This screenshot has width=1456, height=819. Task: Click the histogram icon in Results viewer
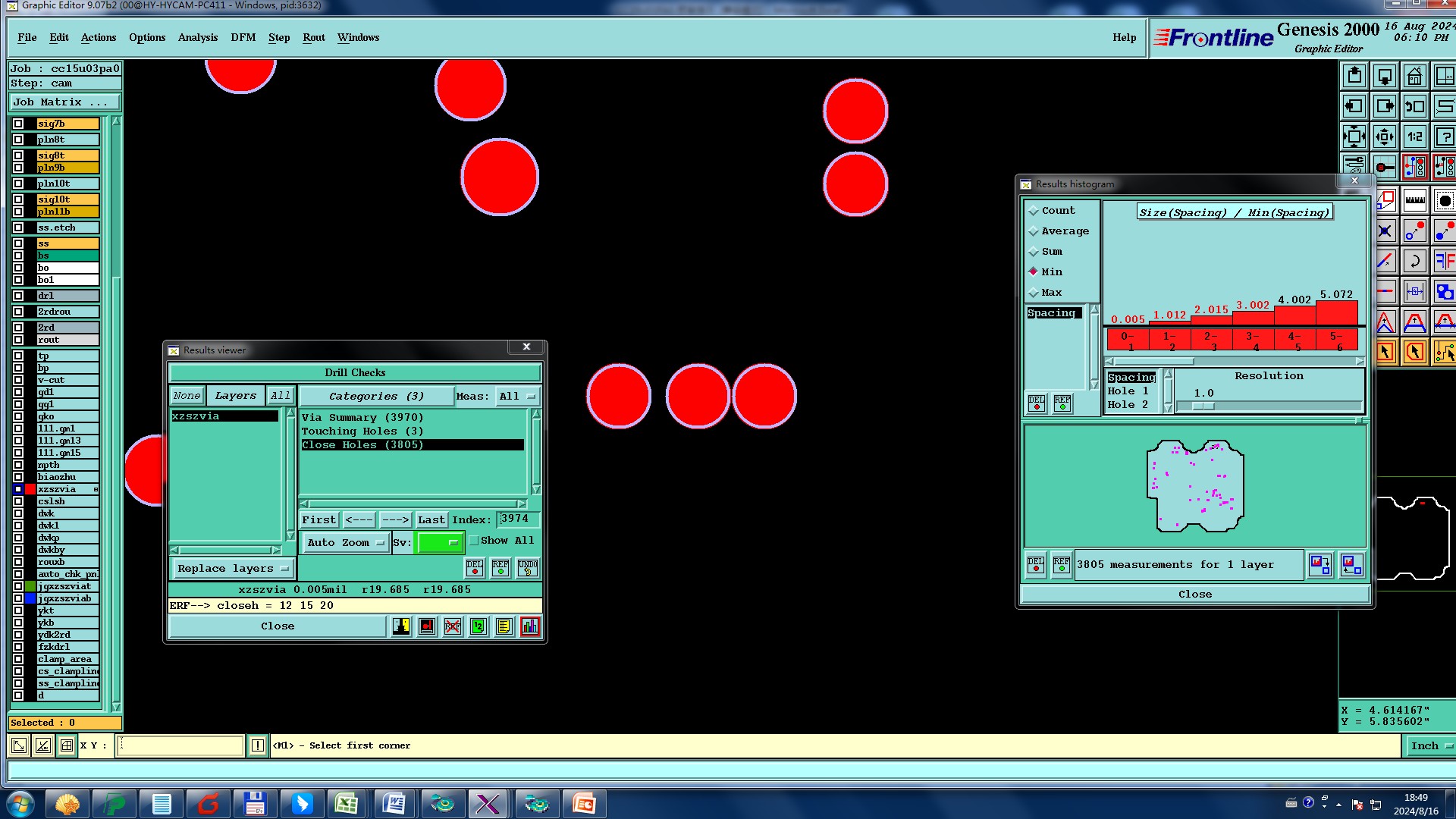click(x=529, y=626)
